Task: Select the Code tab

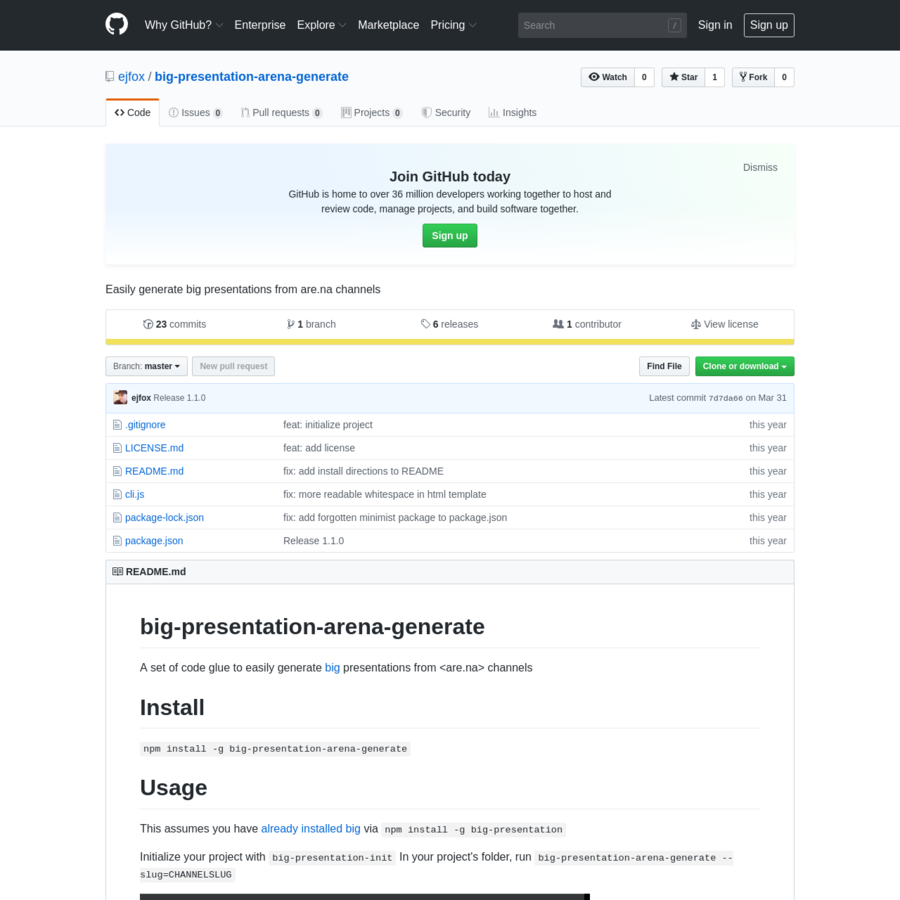Action: pos(133,112)
